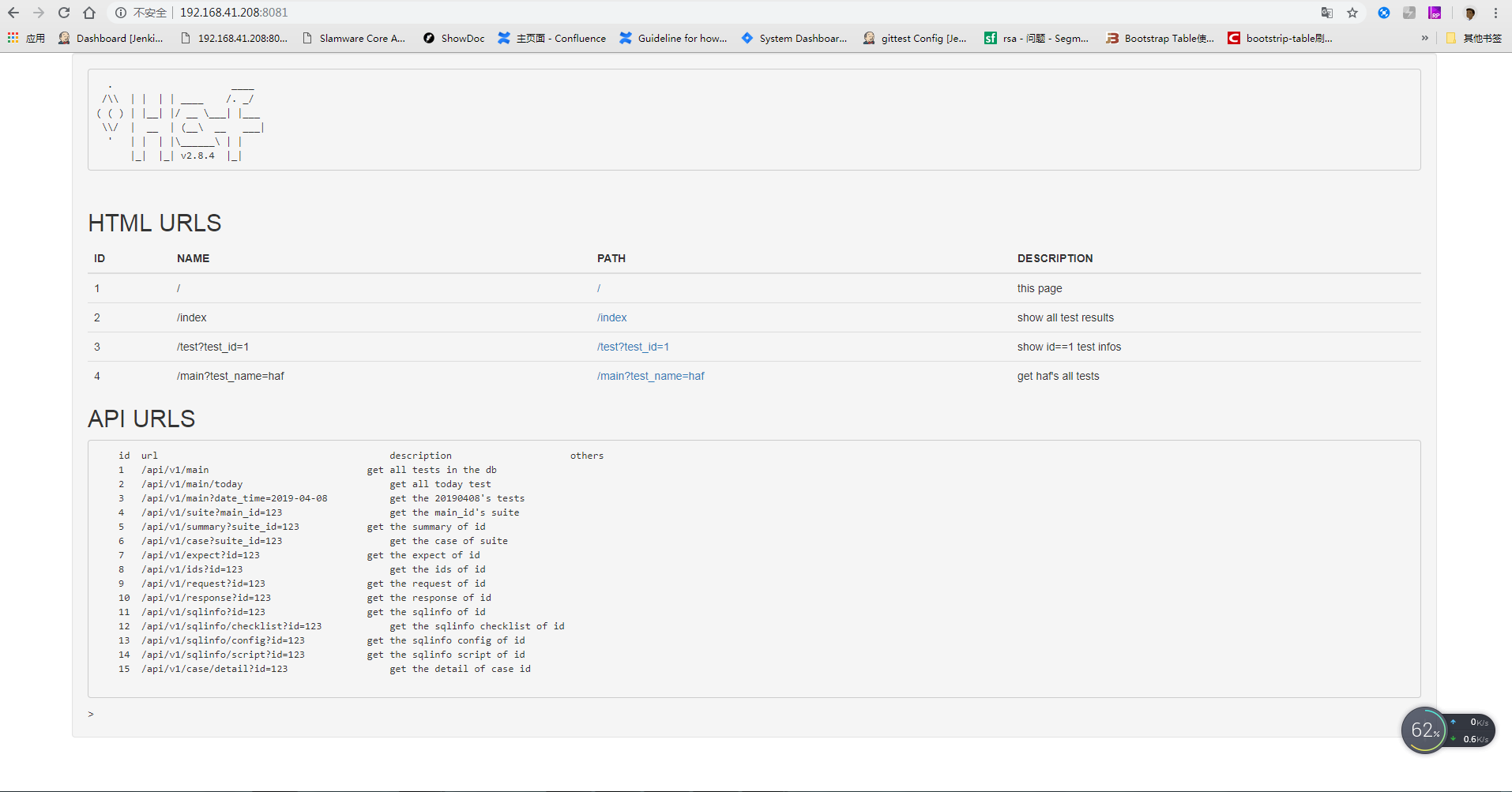Click the NAME column header

pos(193,258)
